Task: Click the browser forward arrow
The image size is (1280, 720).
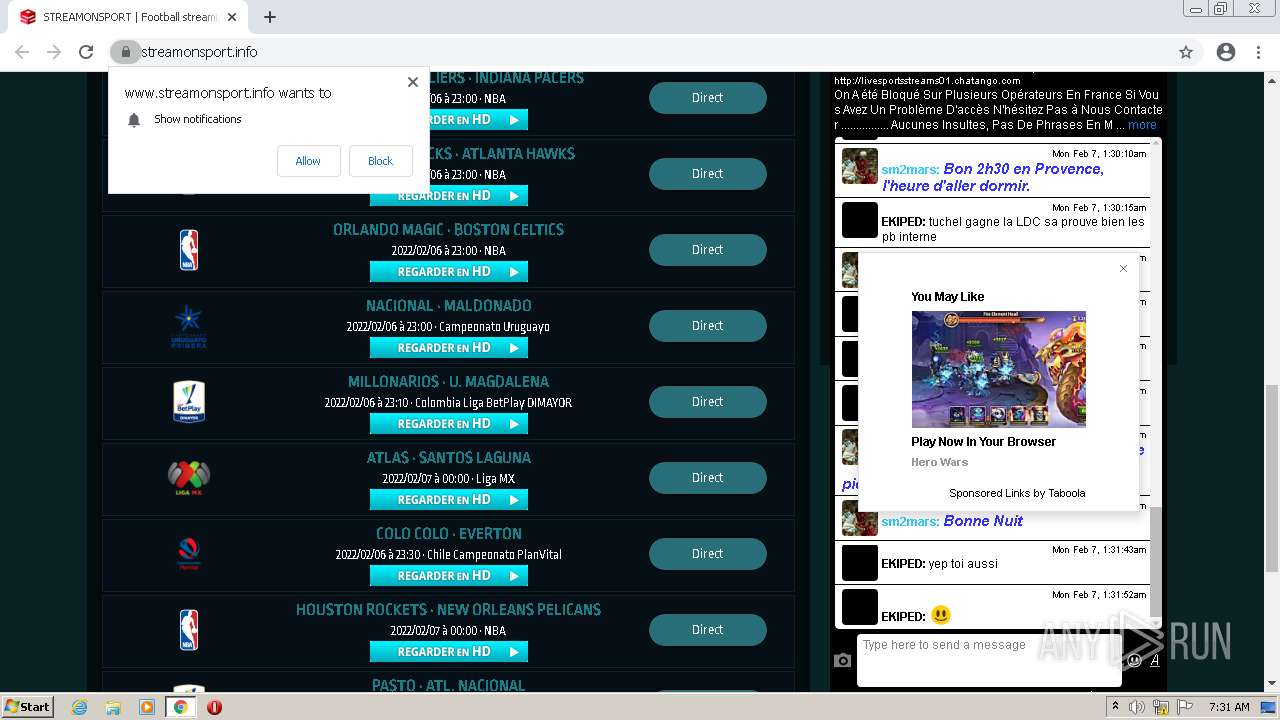Action: [54, 52]
